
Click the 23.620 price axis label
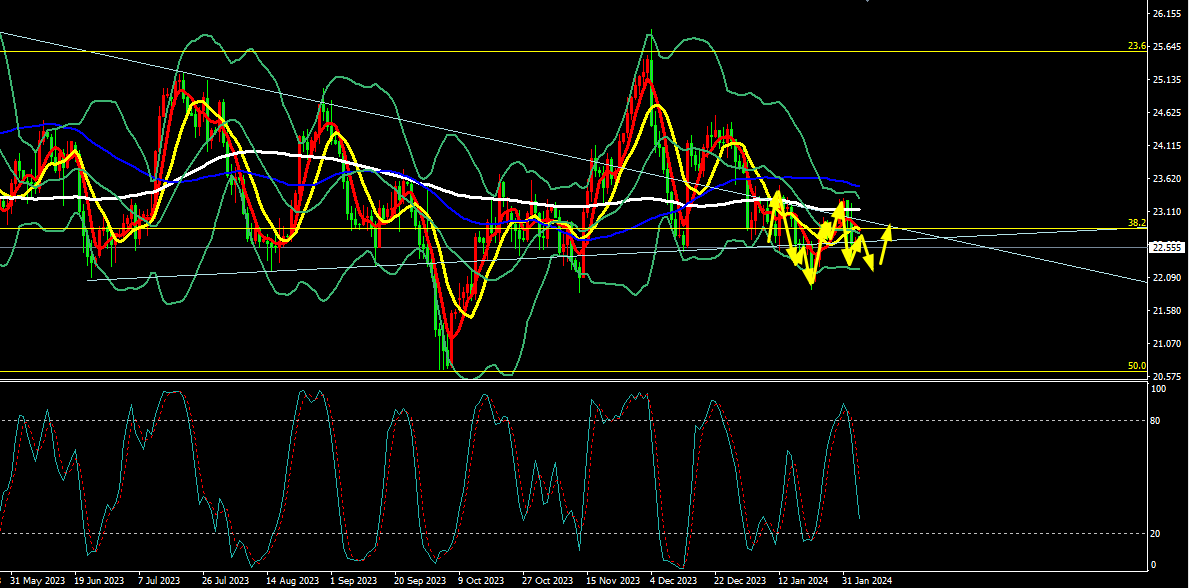click(x=1167, y=179)
